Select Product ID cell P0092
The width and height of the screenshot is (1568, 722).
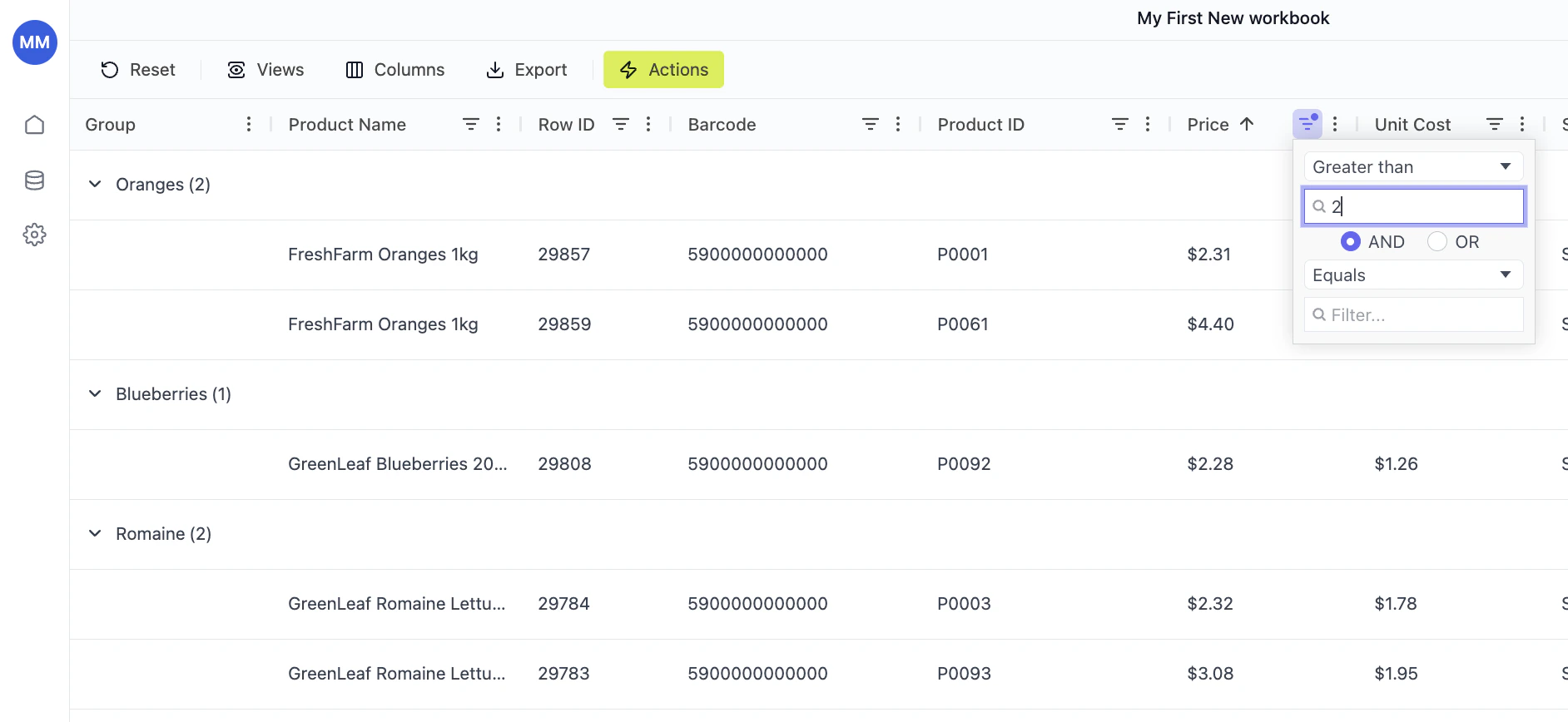pyautogui.click(x=964, y=464)
